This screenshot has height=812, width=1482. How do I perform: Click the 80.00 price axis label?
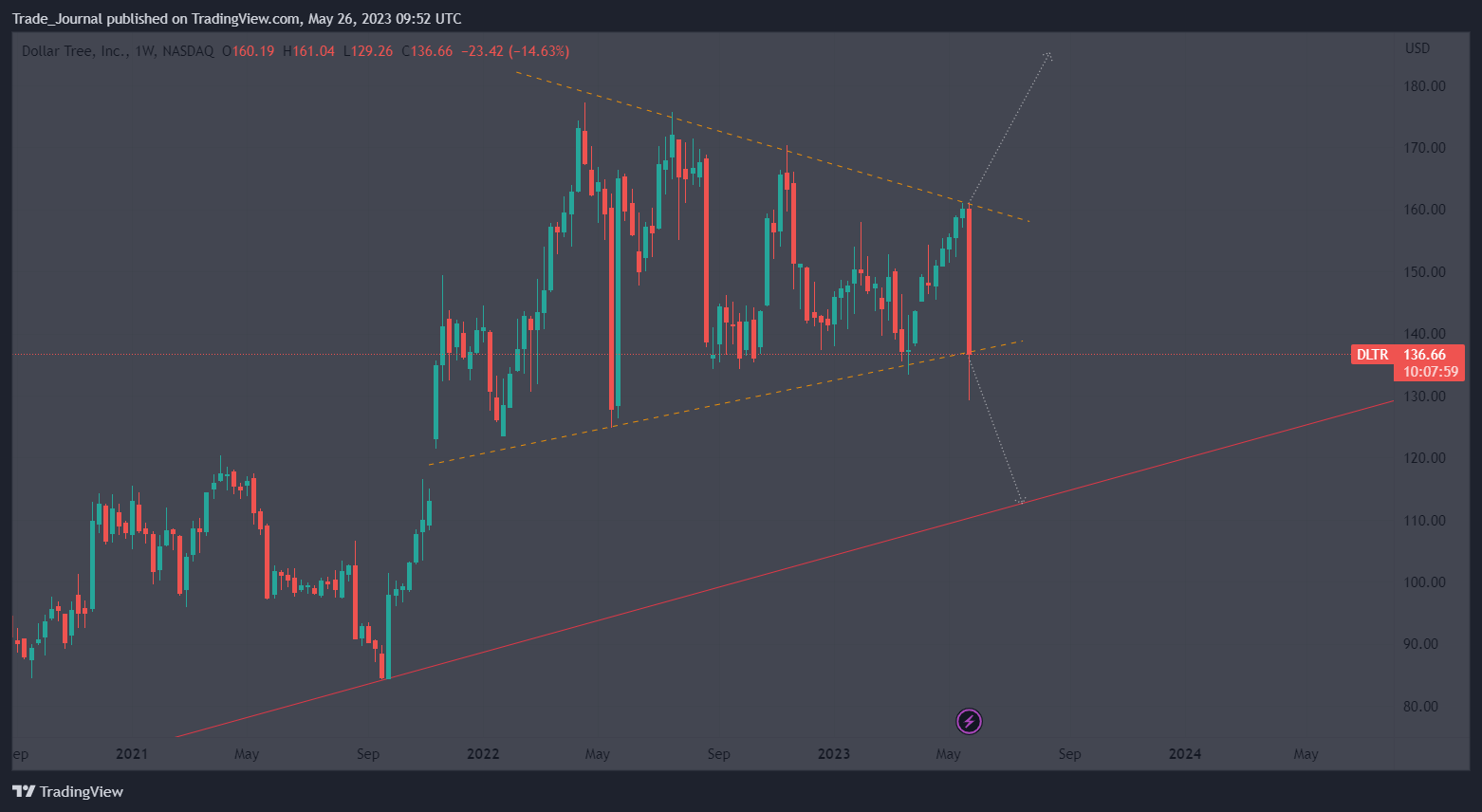coord(1421,707)
